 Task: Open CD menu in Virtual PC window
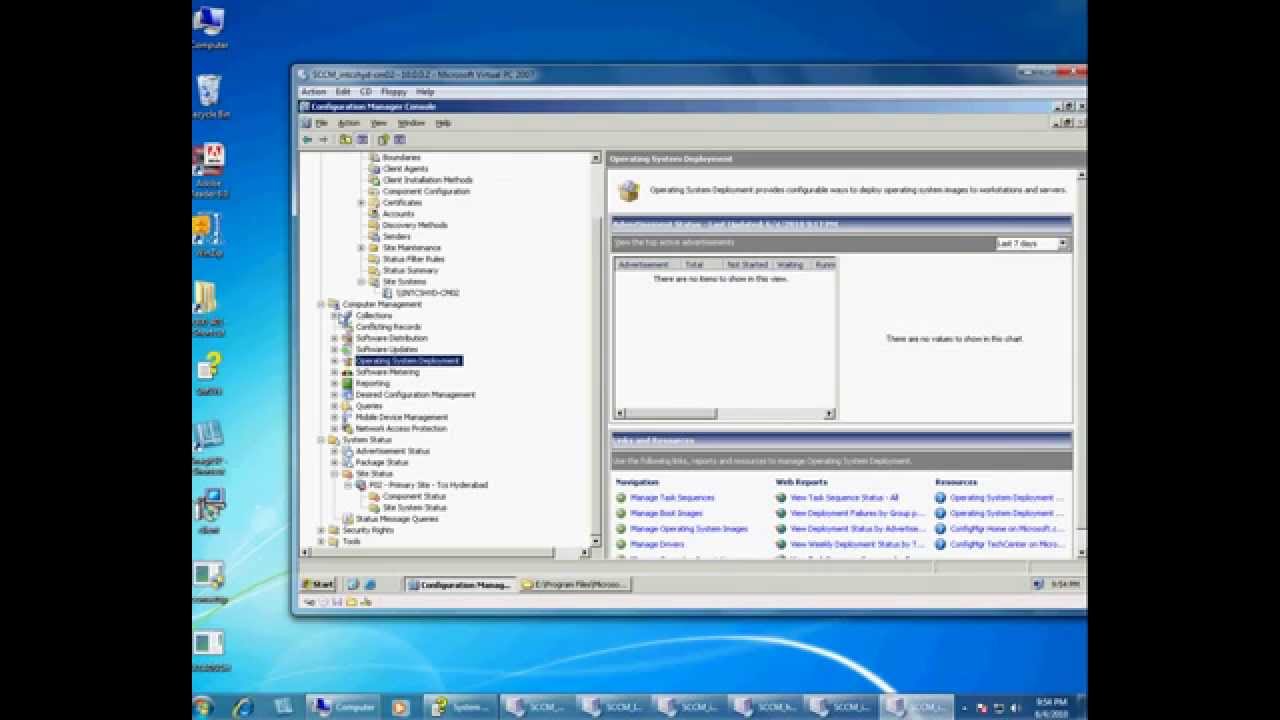366,91
